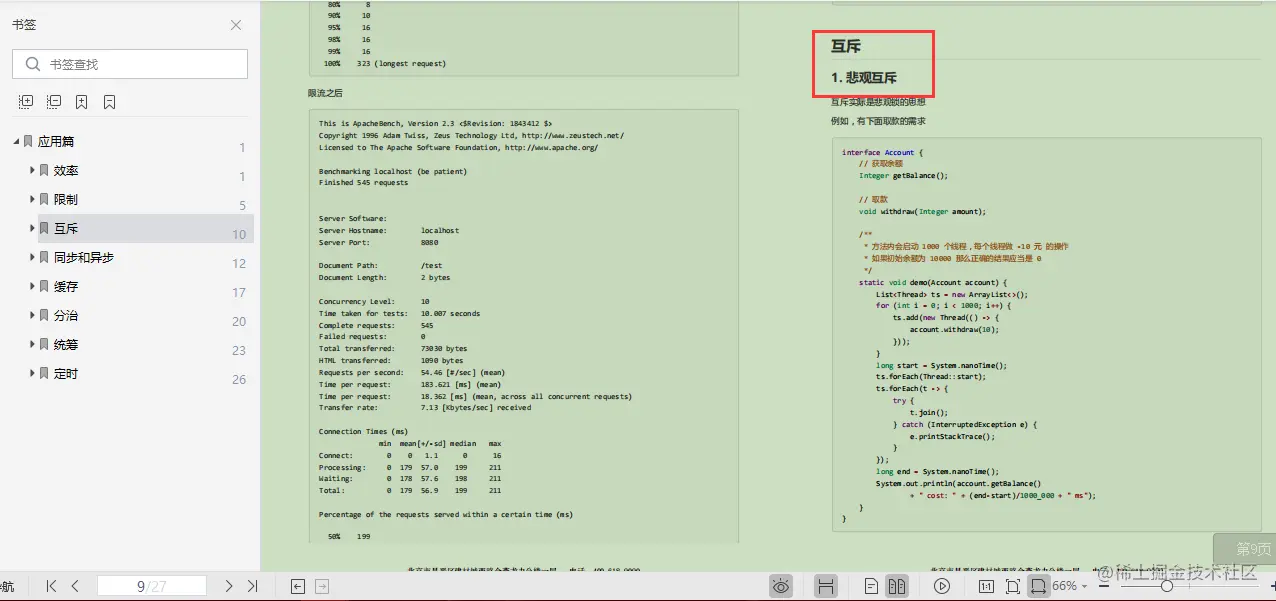The image size is (1276, 601).
Task: Open the 应用篇 bookmark entry
Action: click(x=56, y=142)
